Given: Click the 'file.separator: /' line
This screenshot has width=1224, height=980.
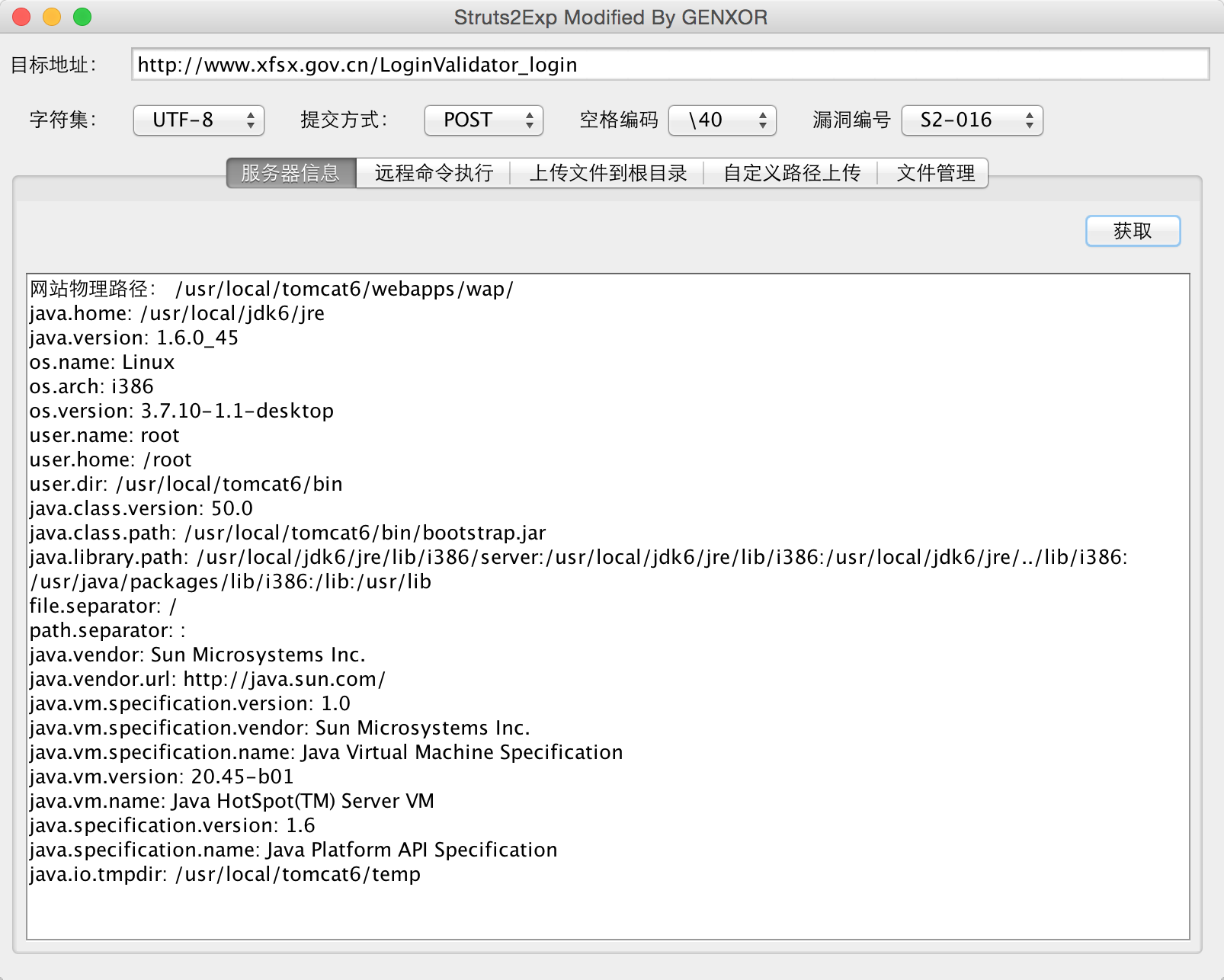Looking at the screenshot, I should tap(103, 606).
